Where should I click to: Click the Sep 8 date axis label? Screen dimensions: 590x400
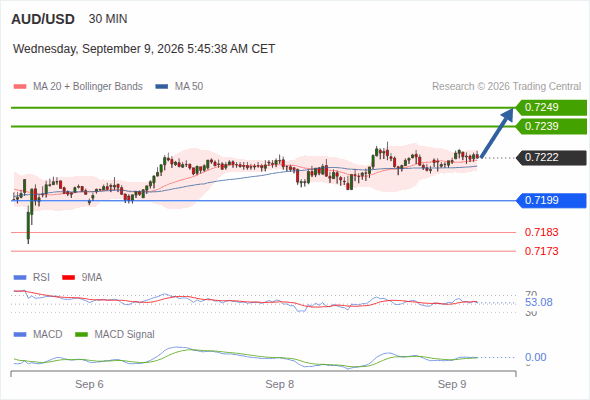(x=280, y=385)
